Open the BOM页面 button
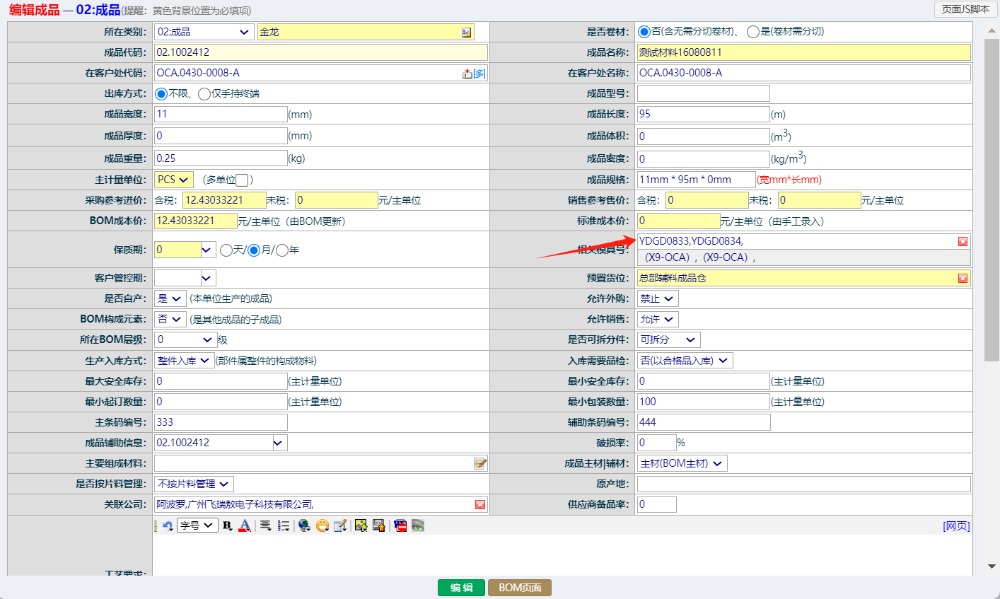The image size is (1000, 599). (519, 588)
